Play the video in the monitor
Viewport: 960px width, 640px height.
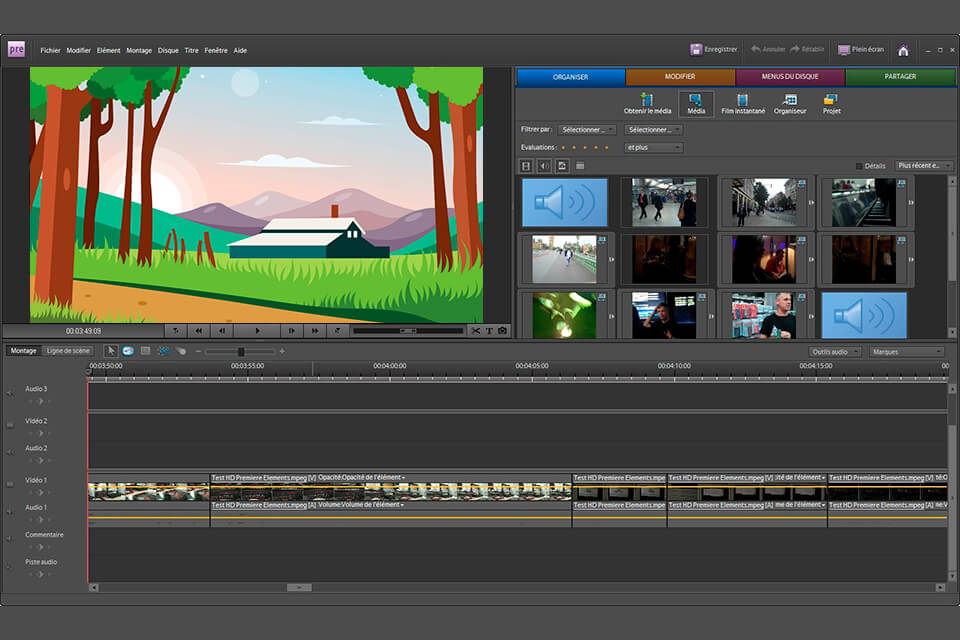pos(257,331)
